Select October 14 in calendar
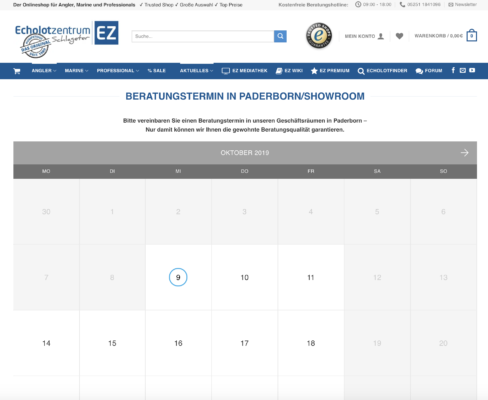 click(x=46, y=343)
